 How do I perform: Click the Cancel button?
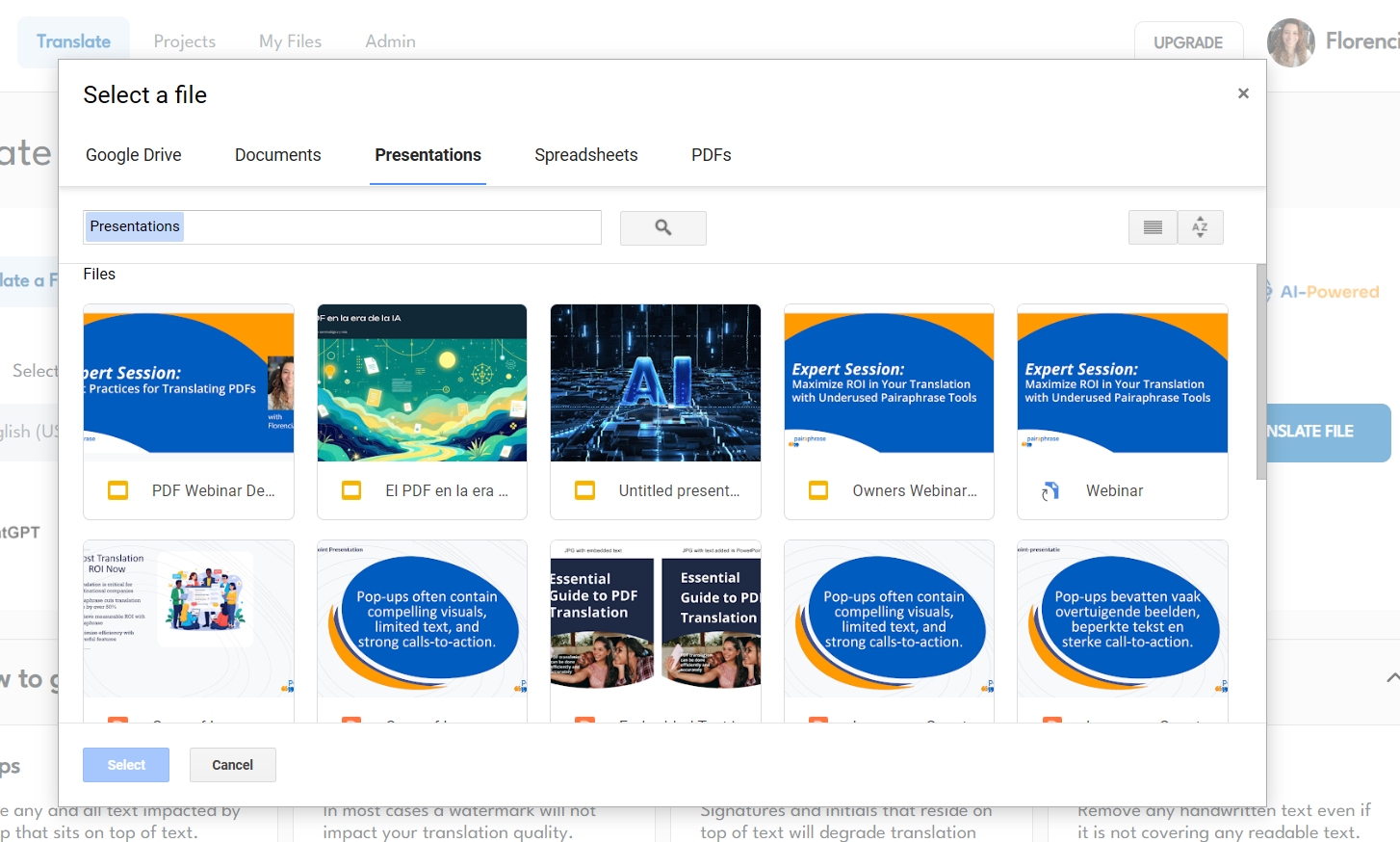232,764
